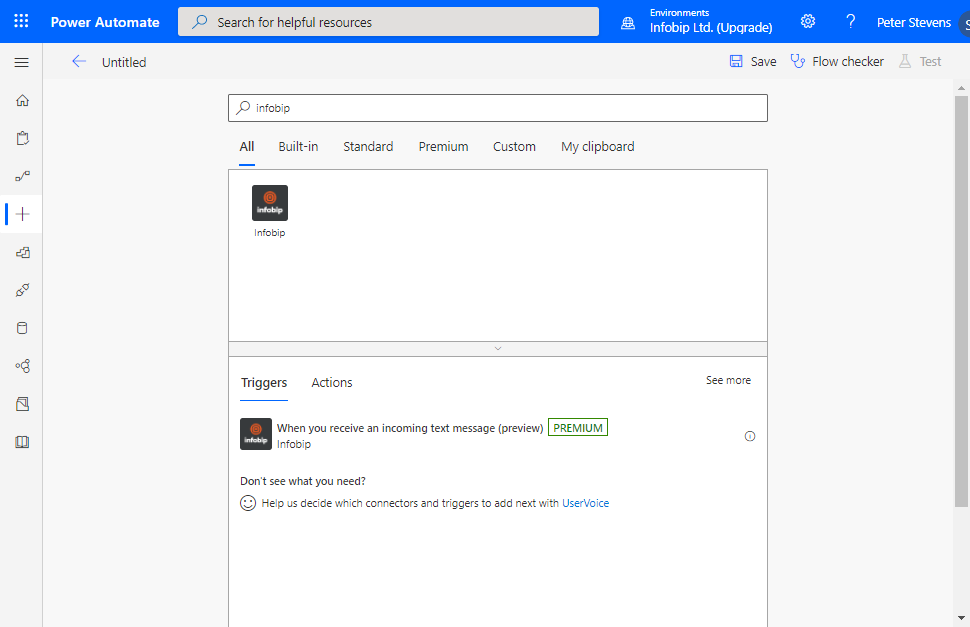Viewport: 970px width, 627px height.
Task: Click See more for triggers
Action: tap(728, 381)
